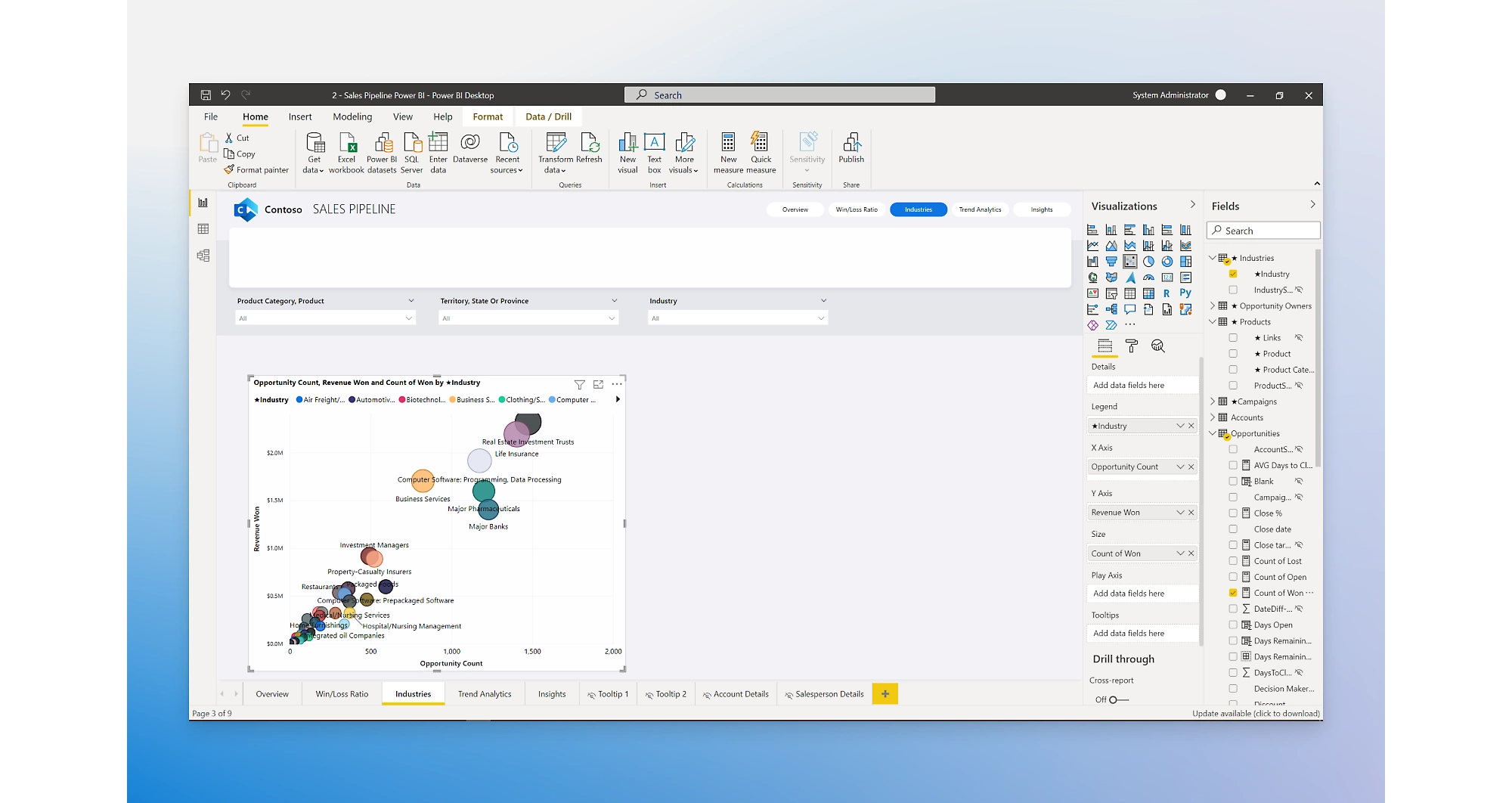Click the Save icon in title bar
Screen dimensions: 1512x803
tap(206, 95)
